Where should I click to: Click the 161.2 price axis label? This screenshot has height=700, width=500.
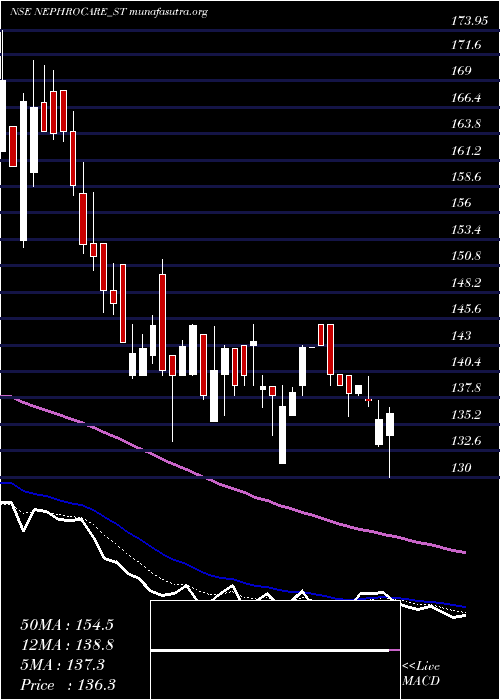pyautogui.click(x=467, y=150)
